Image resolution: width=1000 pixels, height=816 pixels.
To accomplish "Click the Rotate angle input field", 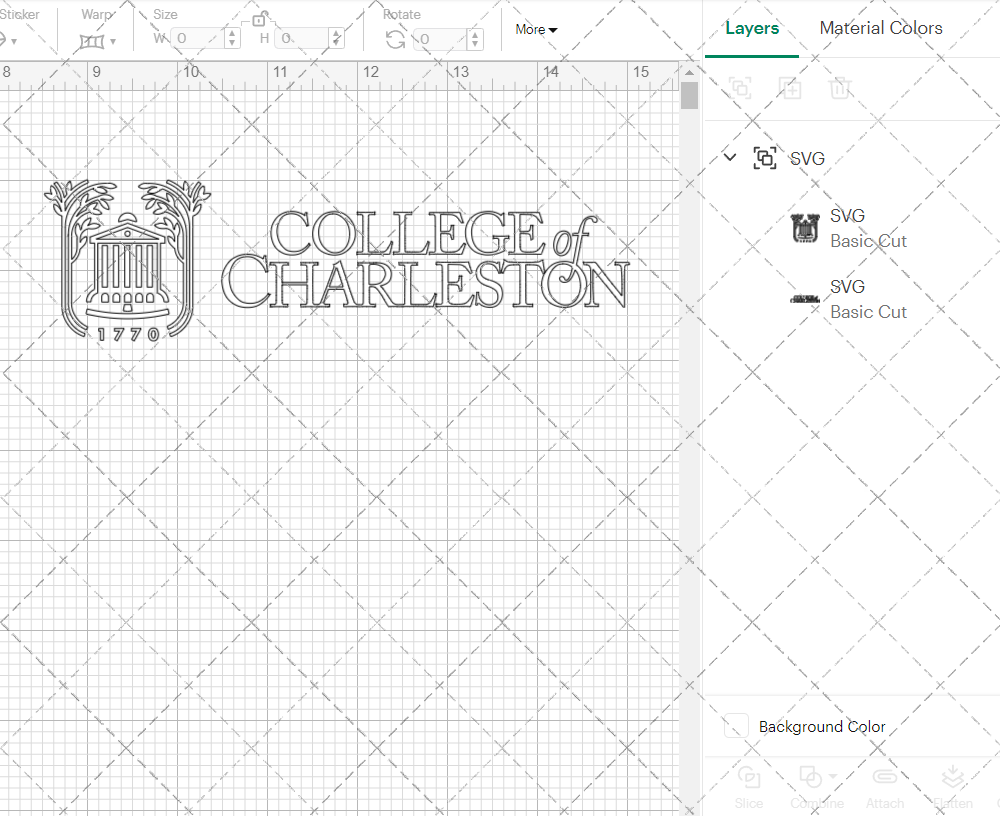I will pyautogui.click(x=441, y=39).
